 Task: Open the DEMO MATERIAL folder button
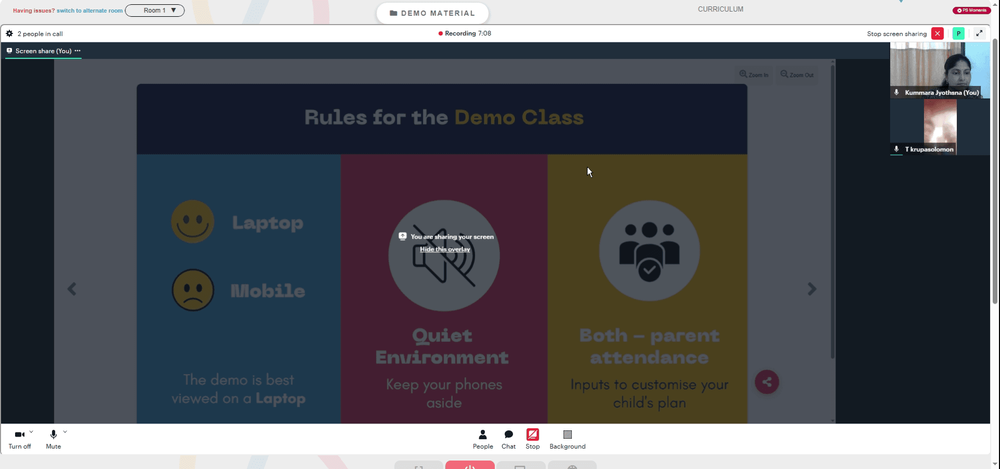point(432,13)
